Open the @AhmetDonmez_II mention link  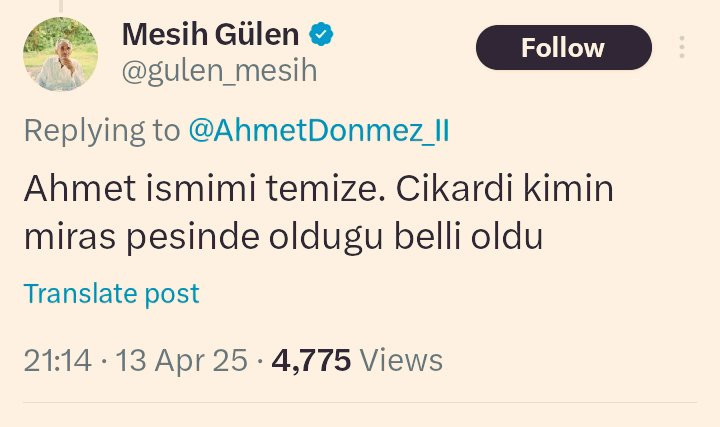click(319, 130)
